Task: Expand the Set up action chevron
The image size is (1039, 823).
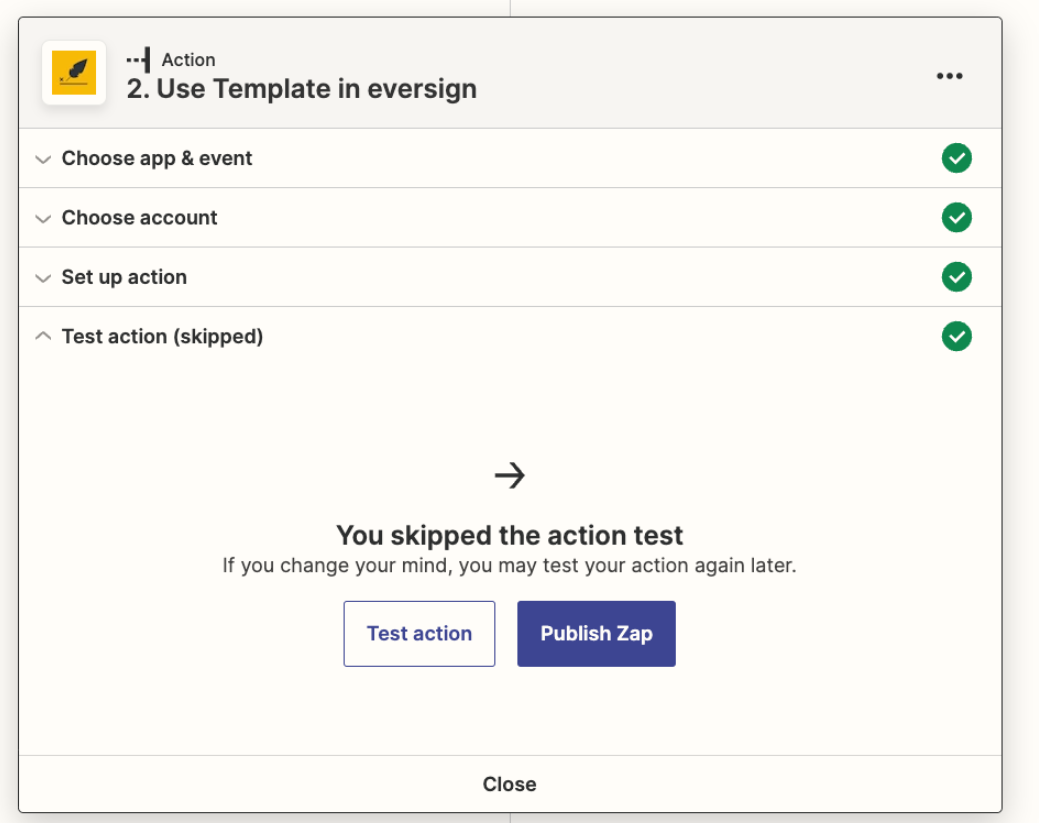Action: pyautogui.click(x=42, y=278)
